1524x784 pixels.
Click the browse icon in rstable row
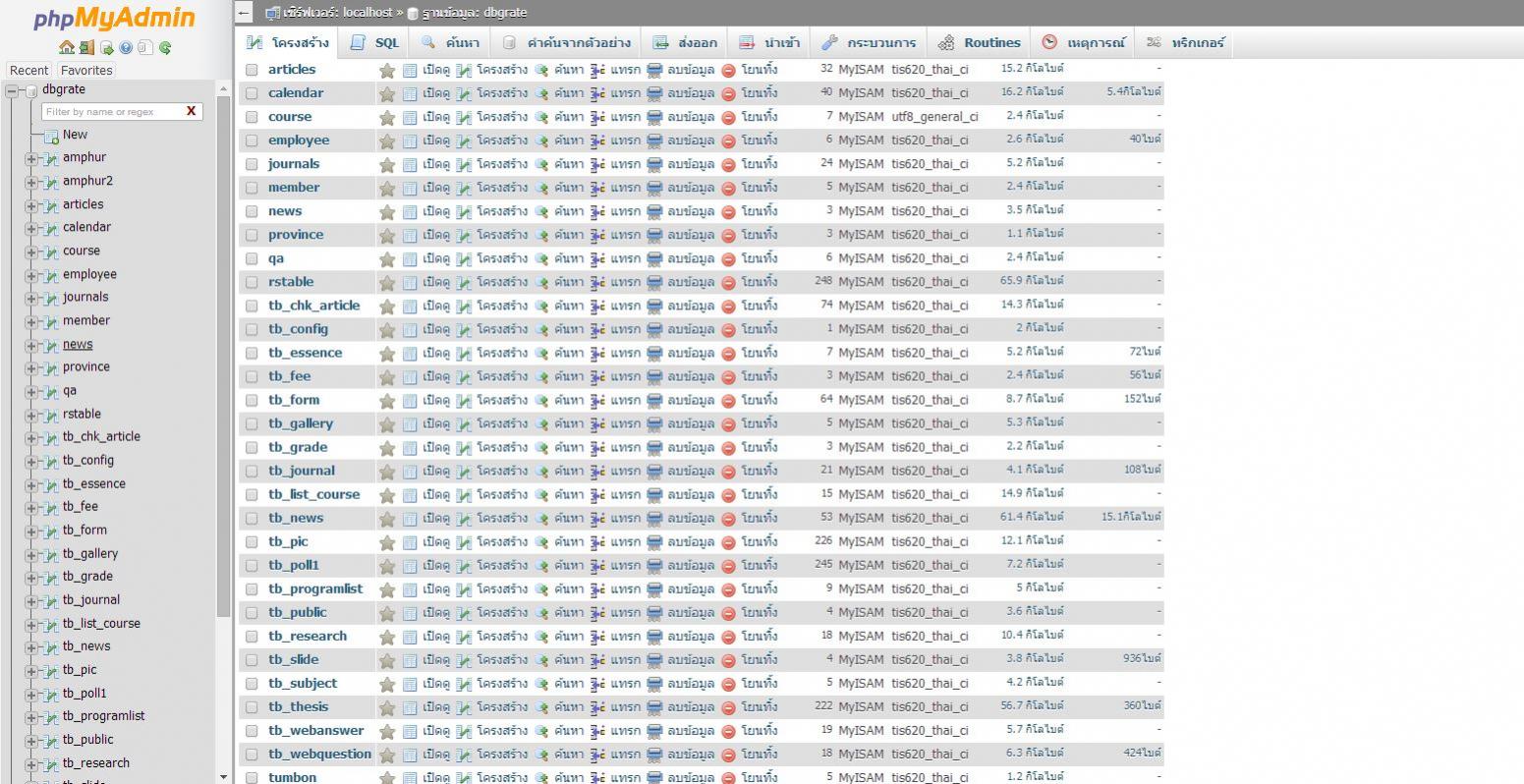coord(410,282)
